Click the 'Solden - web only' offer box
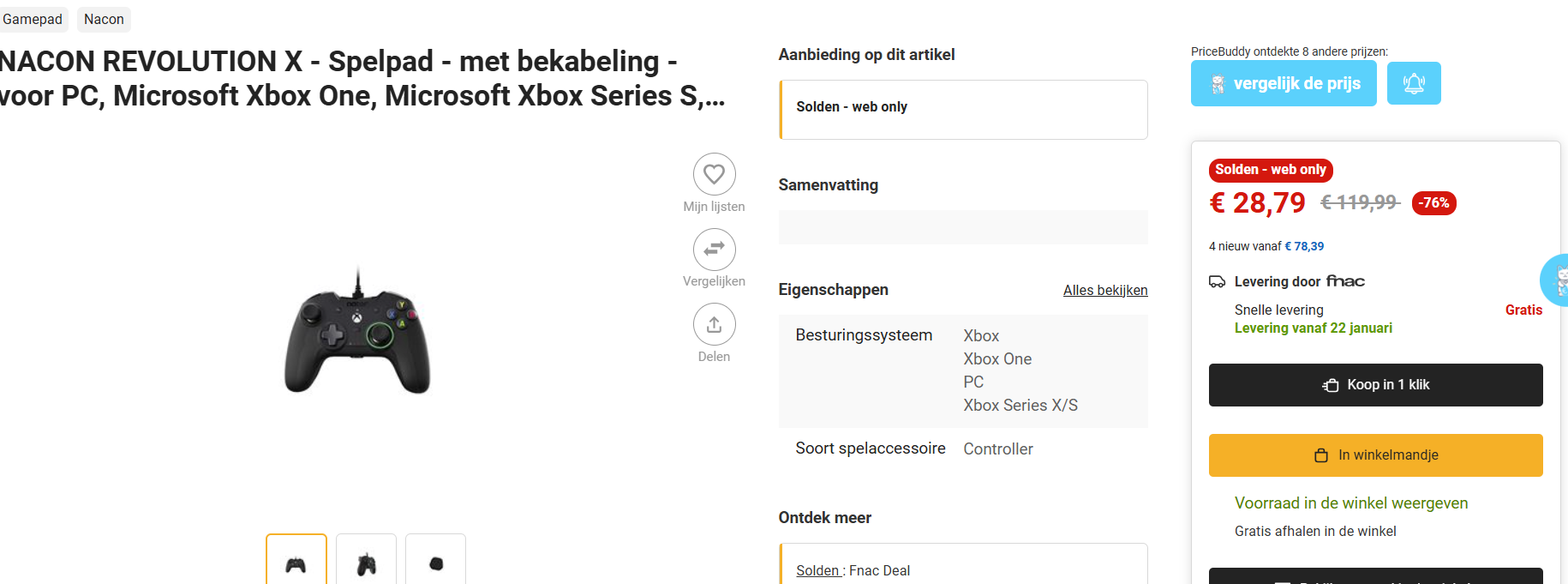This screenshot has width=1568, height=584. click(963, 109)
